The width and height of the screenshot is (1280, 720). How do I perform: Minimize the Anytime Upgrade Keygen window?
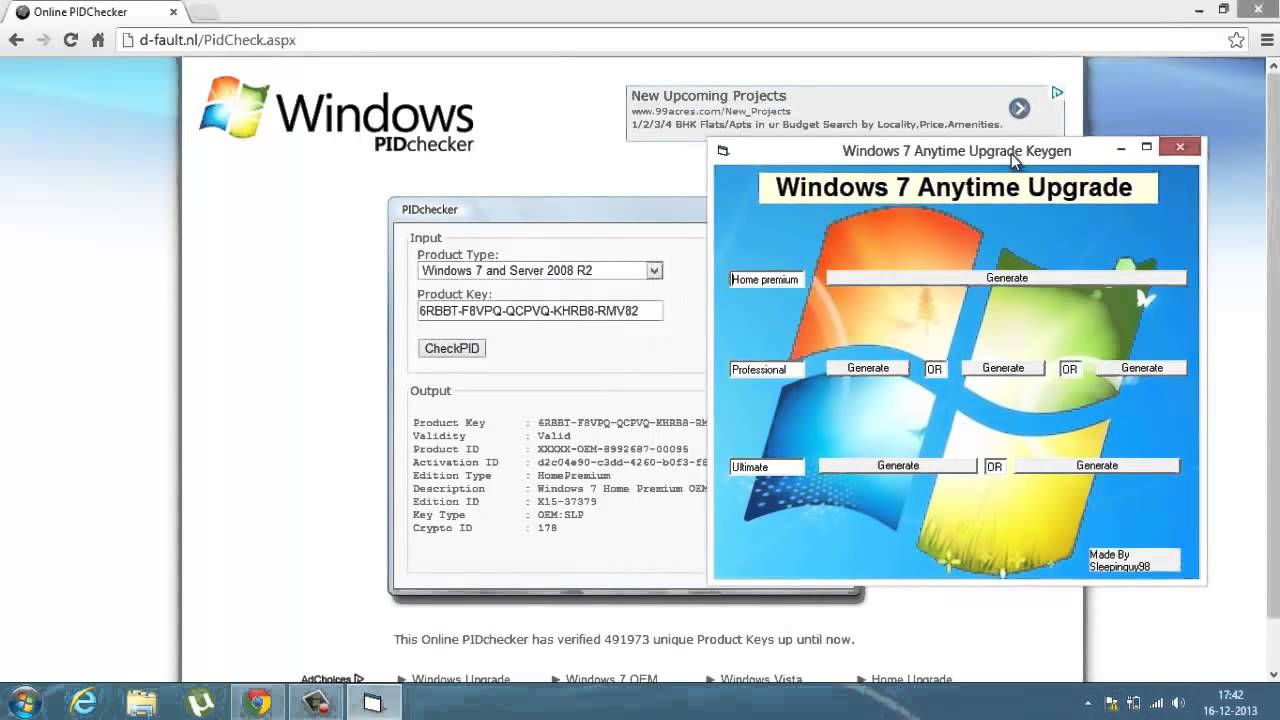(x=1121, y=148)
